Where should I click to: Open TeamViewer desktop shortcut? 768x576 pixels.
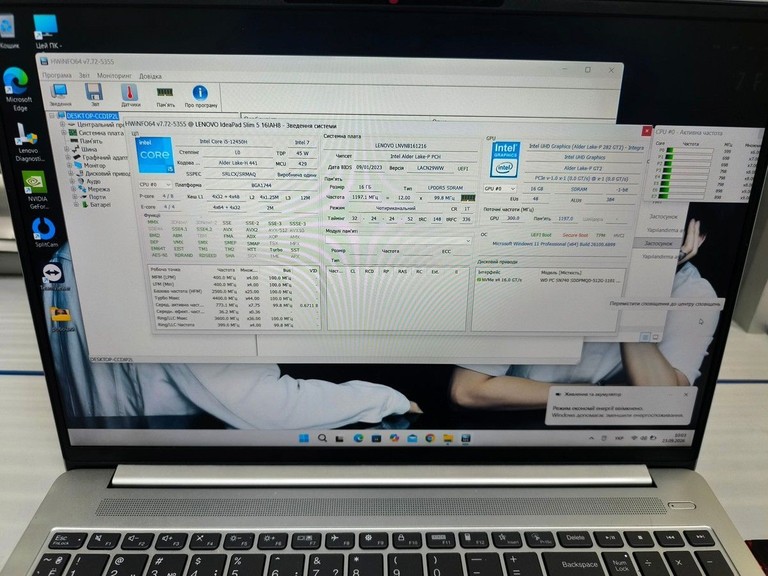[53, 277]
